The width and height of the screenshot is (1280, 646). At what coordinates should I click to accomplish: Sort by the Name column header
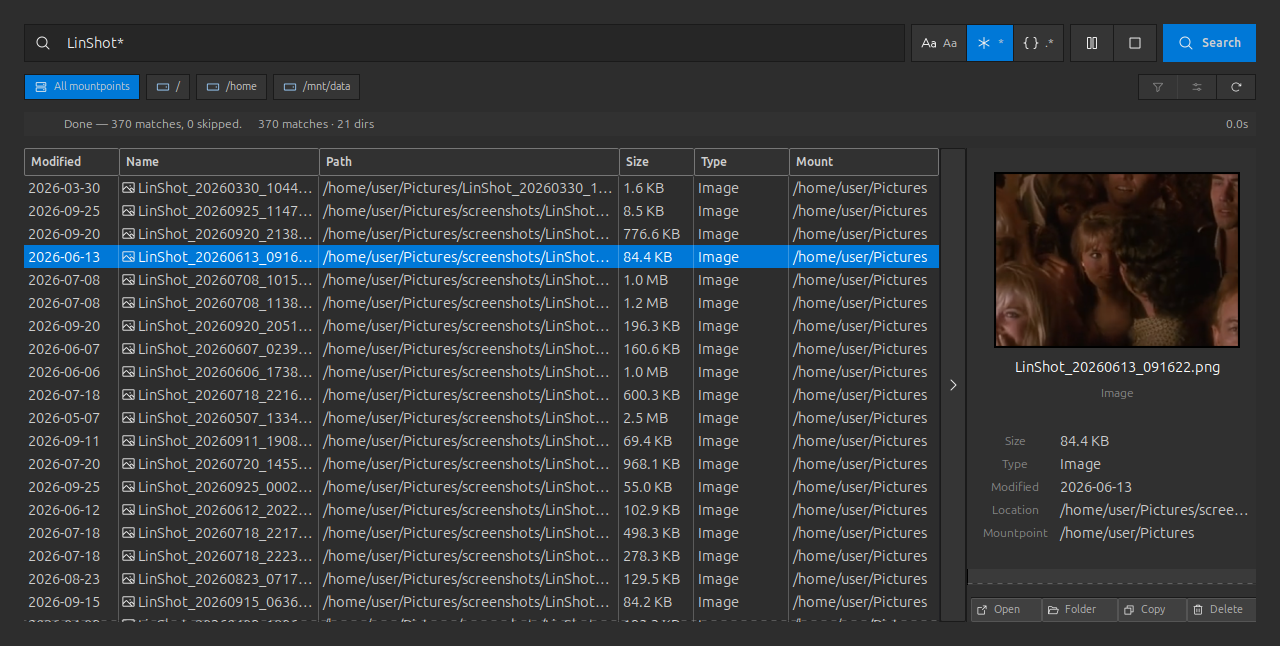[219, 161]
